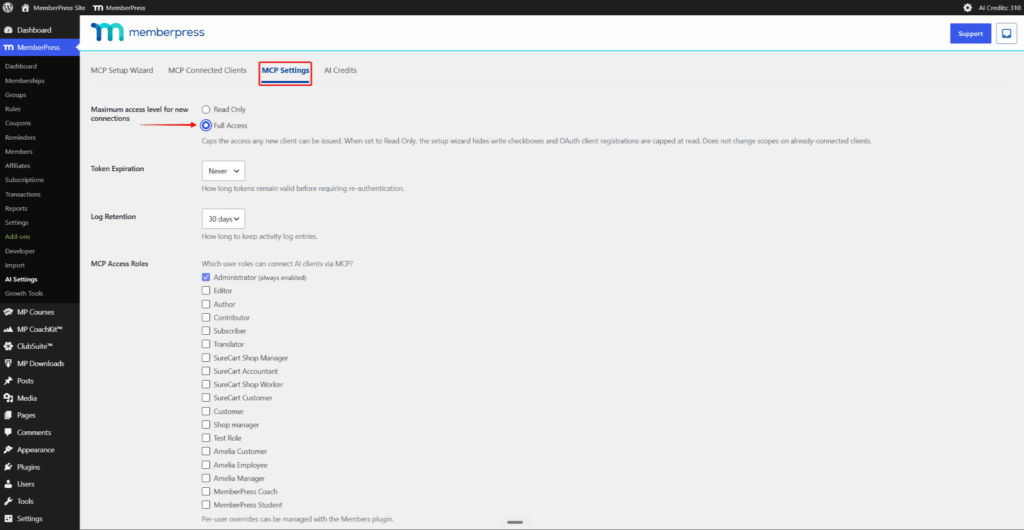Open Affiliates in the sidebar
The width and height of the screenshot is (1024, 530).
(18, 166)
